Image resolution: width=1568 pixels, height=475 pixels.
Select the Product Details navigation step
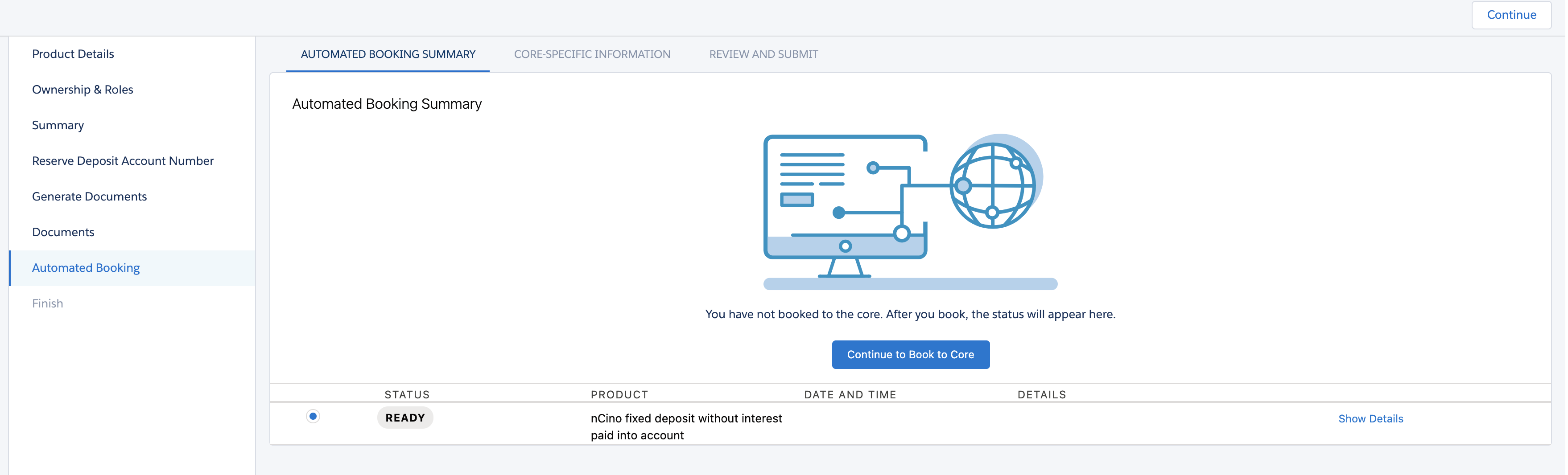pyautogui.click(x=72, y=53)
